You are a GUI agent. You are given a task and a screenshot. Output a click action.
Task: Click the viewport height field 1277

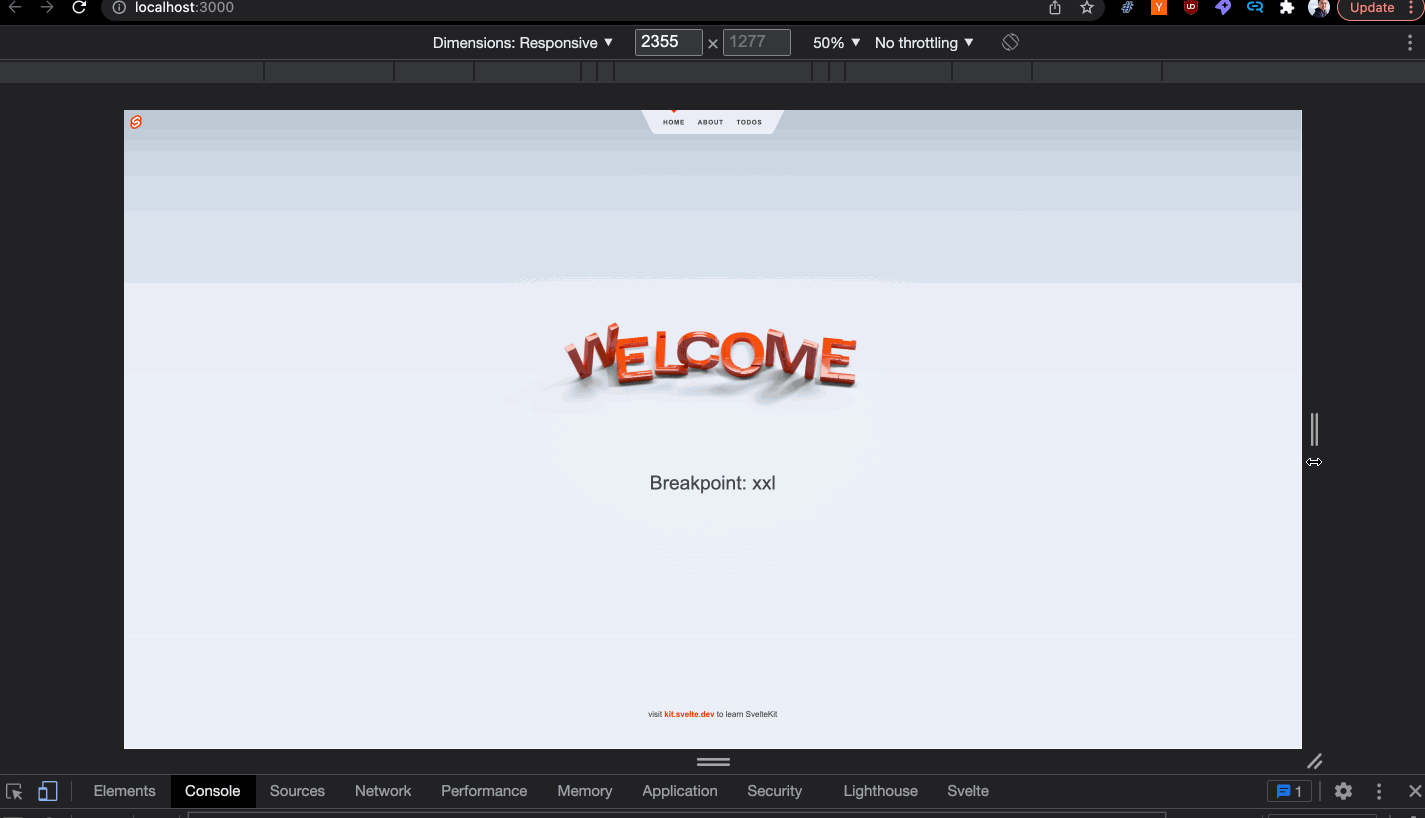click(x=756, y=42)
